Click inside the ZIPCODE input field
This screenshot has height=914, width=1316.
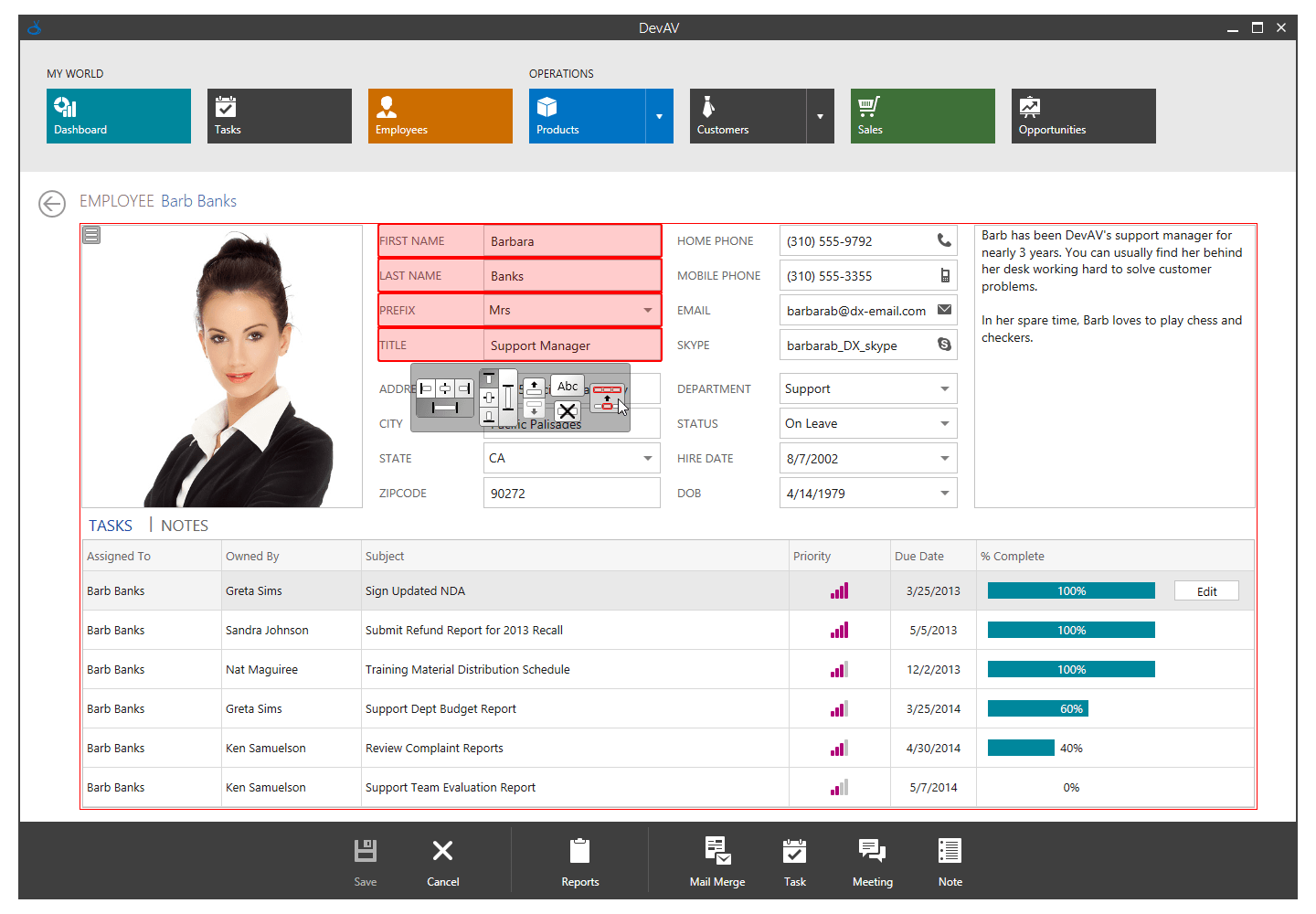tap(571, 493)
